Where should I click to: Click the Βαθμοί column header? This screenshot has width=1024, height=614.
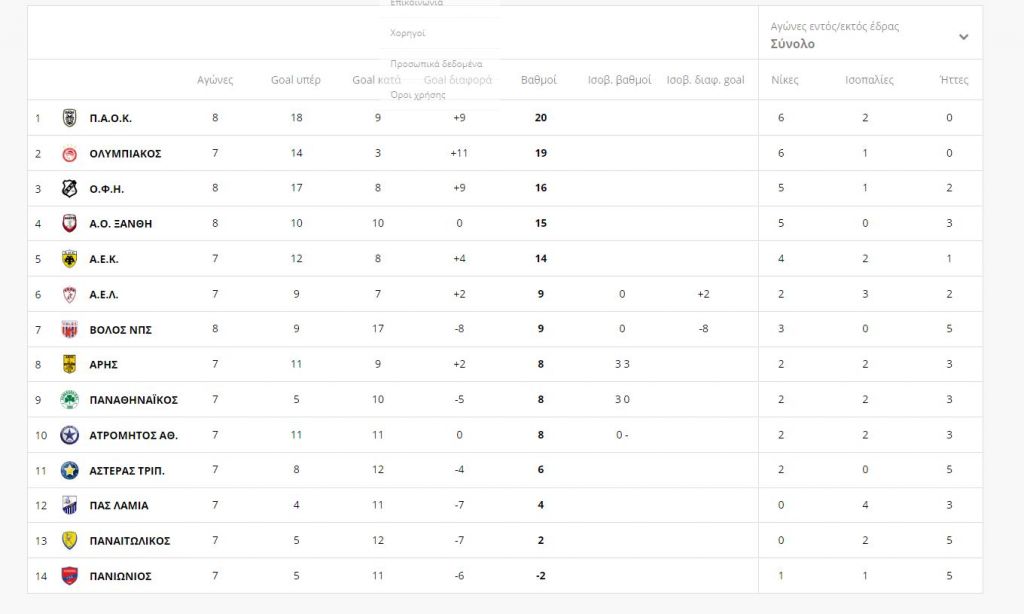539,80
